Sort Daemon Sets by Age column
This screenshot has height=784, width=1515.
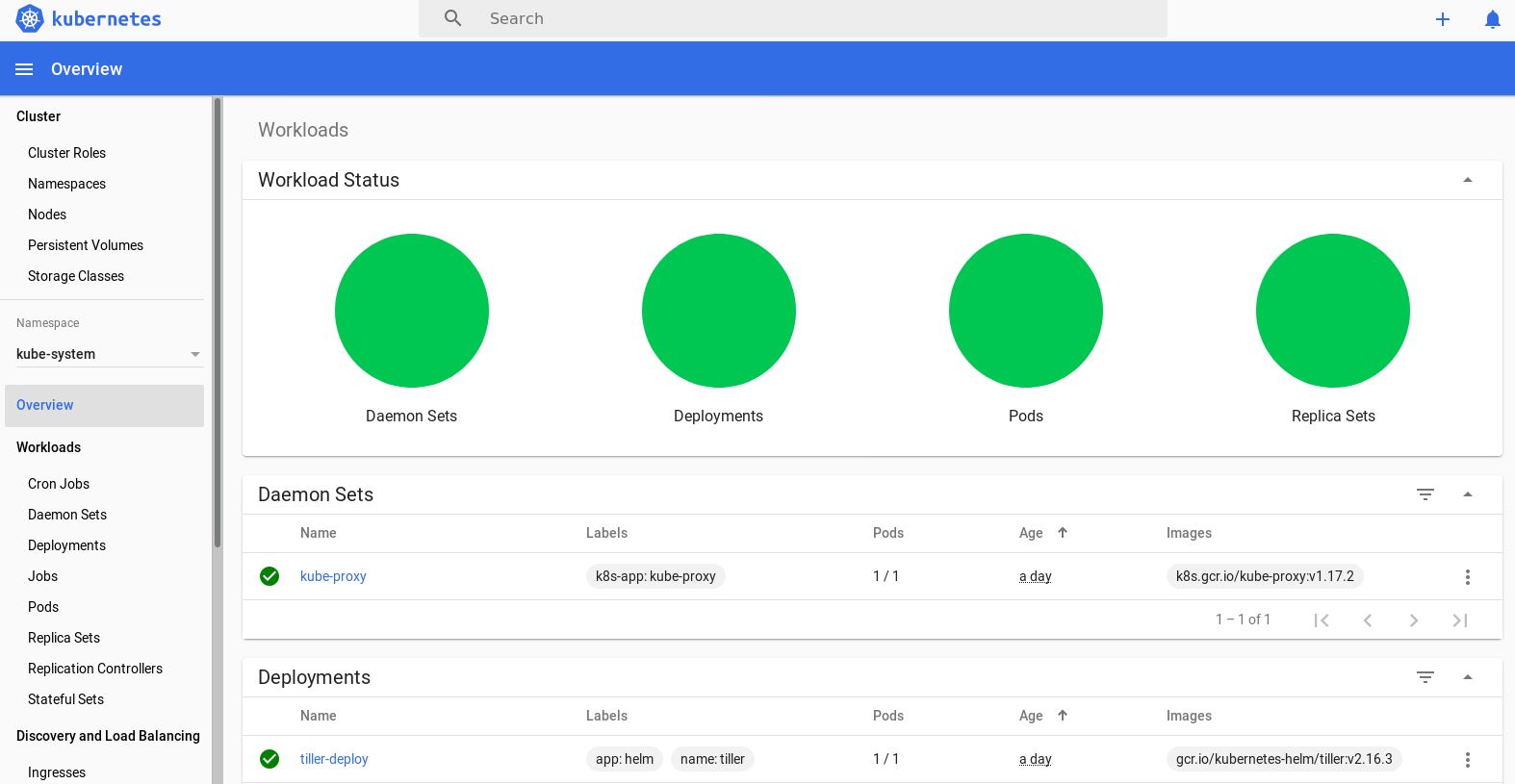(x=1032, y=533)
